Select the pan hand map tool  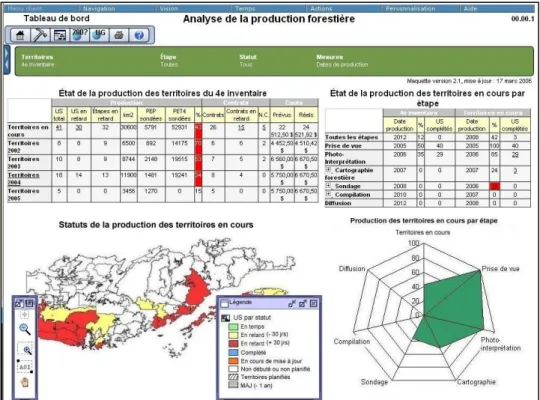point(24,382)
